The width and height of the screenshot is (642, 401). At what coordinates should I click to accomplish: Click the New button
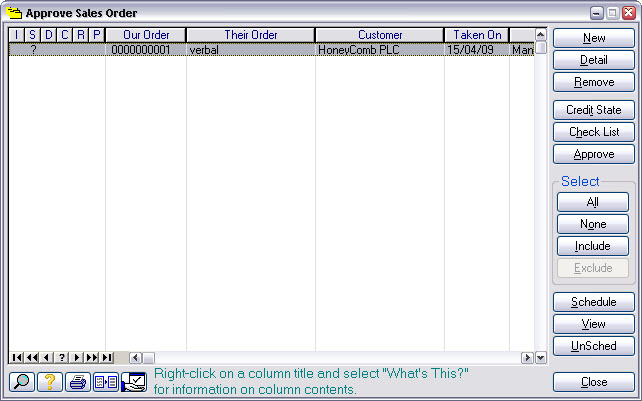pos(594,38)
